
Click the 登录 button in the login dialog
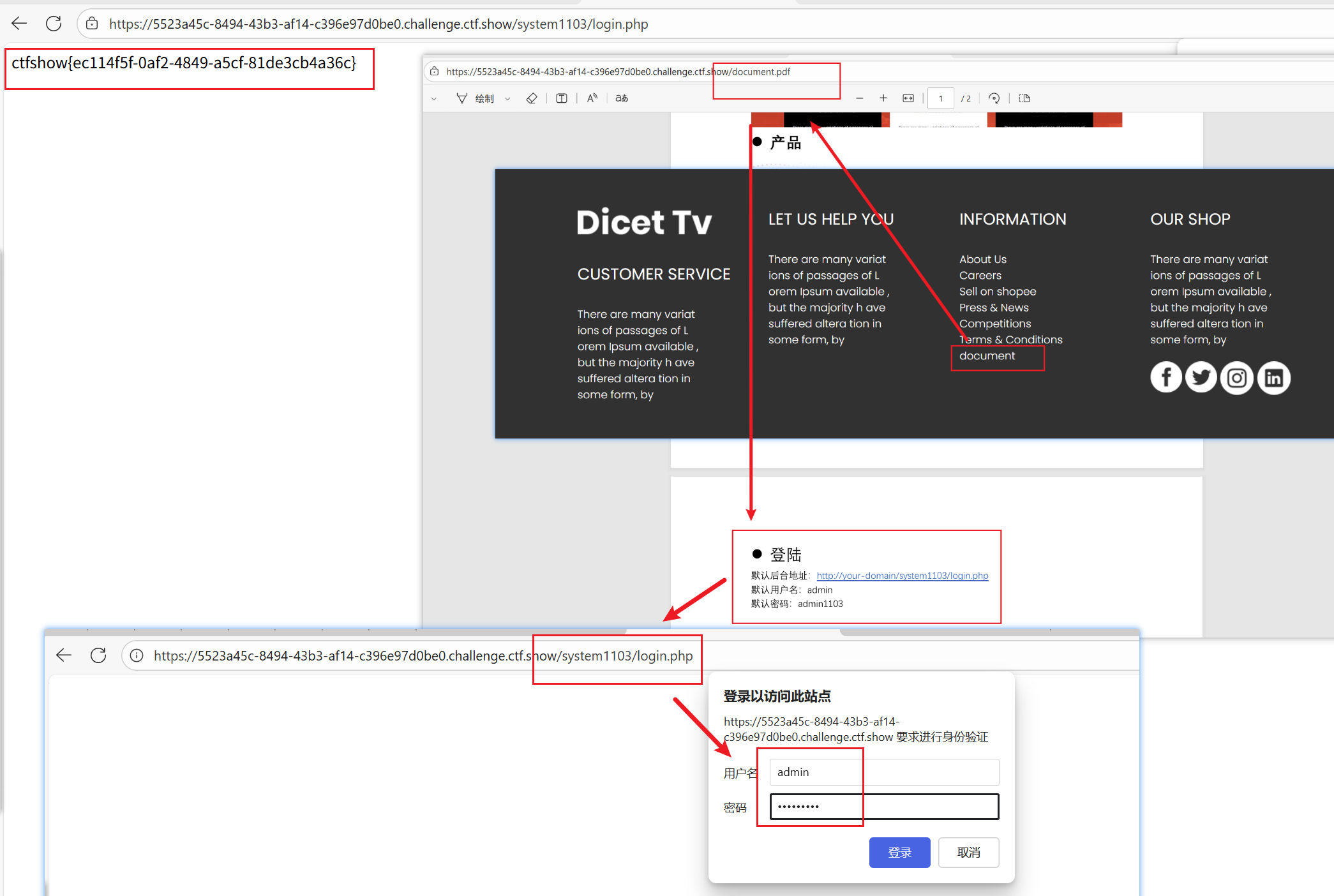point(899,852)
